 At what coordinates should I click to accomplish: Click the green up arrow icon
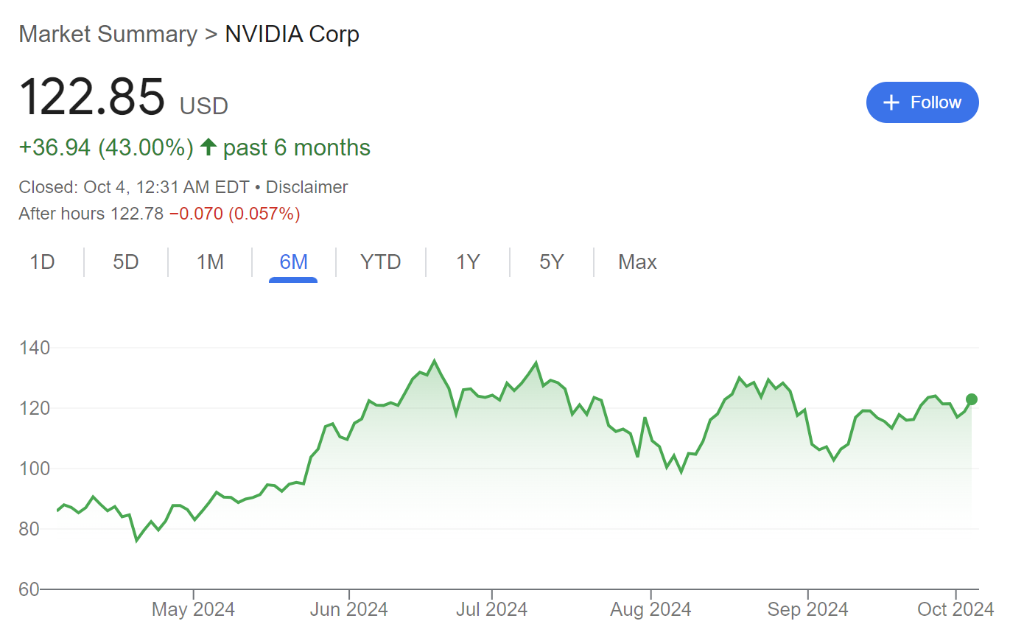(x=208, y=148)
